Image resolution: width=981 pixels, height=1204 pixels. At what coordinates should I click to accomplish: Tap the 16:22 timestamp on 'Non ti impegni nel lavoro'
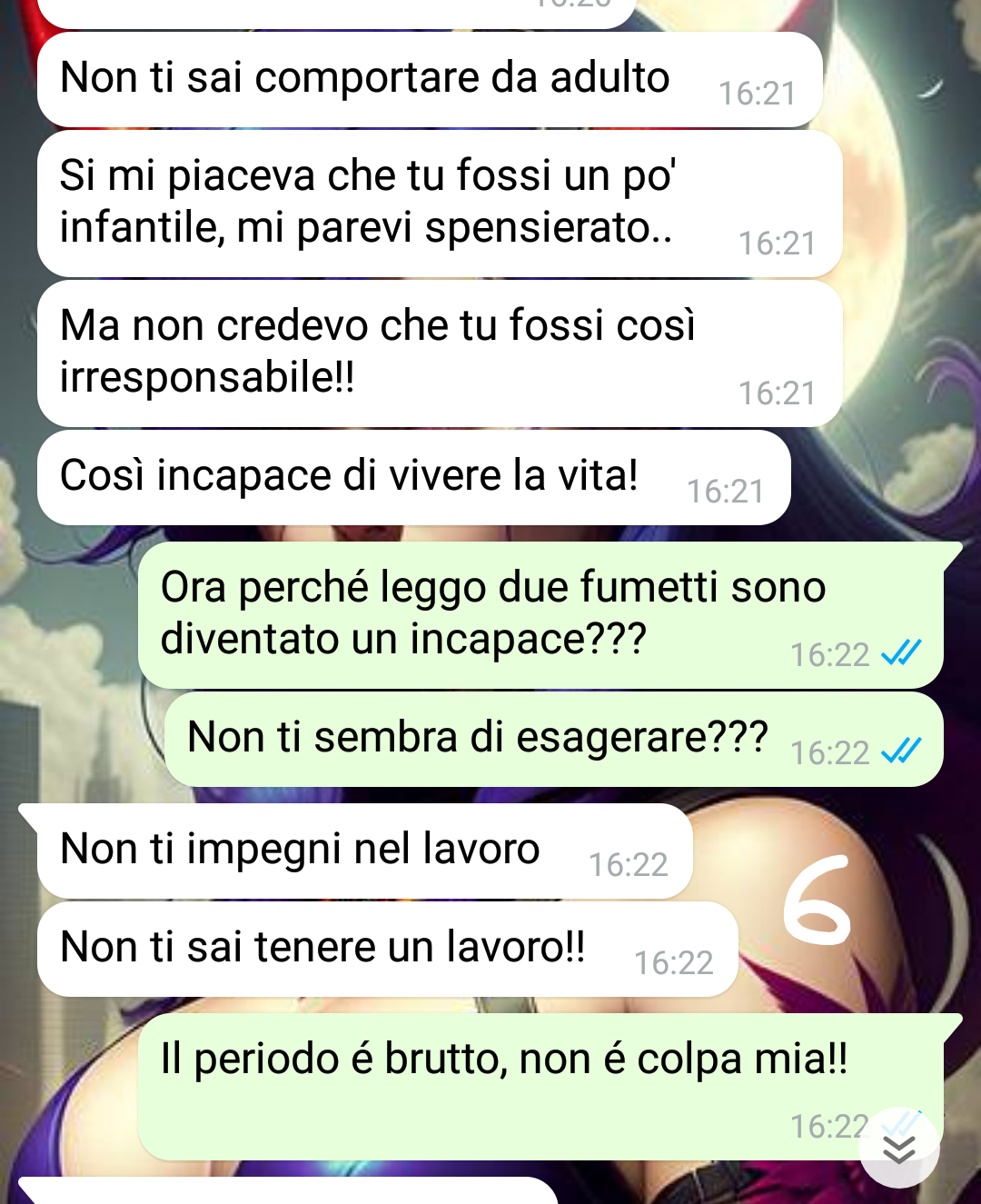628,865
